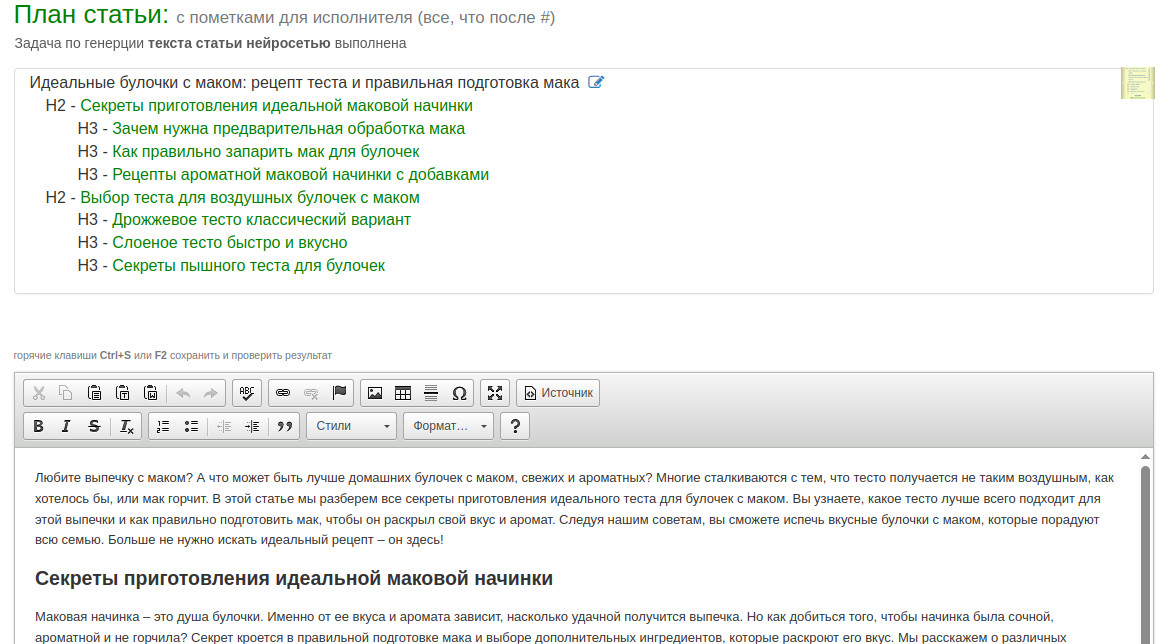This screenshot has height=644, width=1175.
Task: Apply Italic formatting
Action: 66,426
